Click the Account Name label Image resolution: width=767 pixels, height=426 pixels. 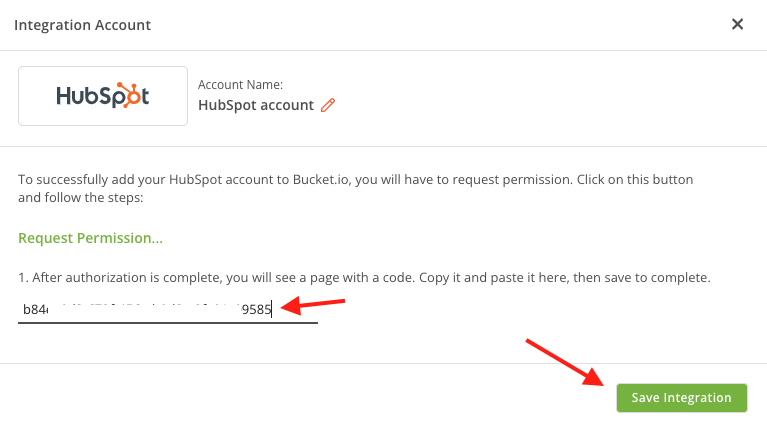point(240,85)
